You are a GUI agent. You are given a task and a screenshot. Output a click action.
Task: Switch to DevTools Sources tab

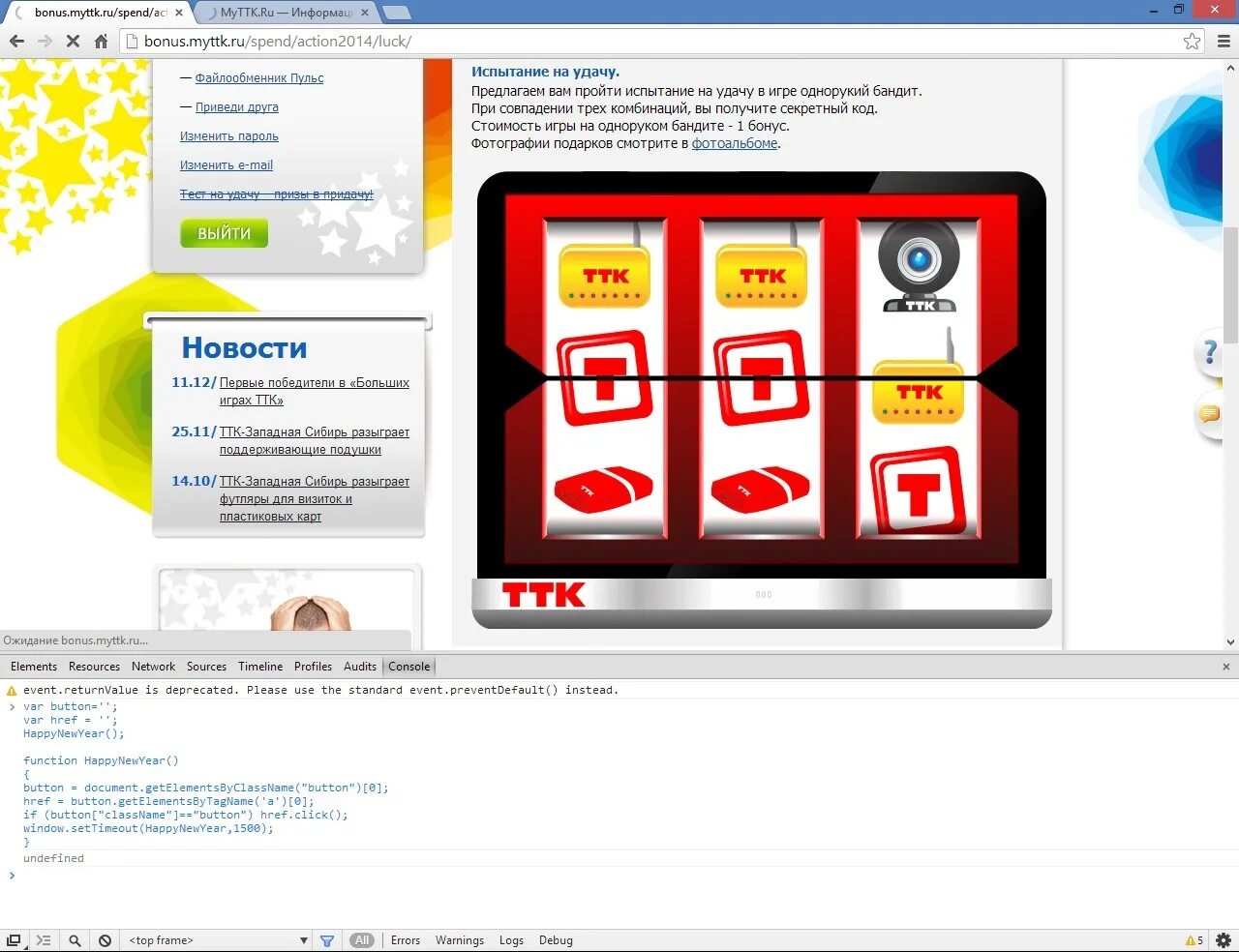coord(206,667)
